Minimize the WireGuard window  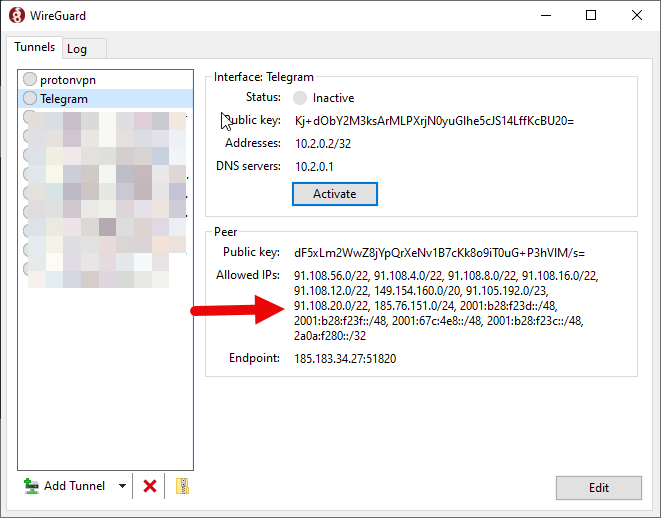point(546,16)
